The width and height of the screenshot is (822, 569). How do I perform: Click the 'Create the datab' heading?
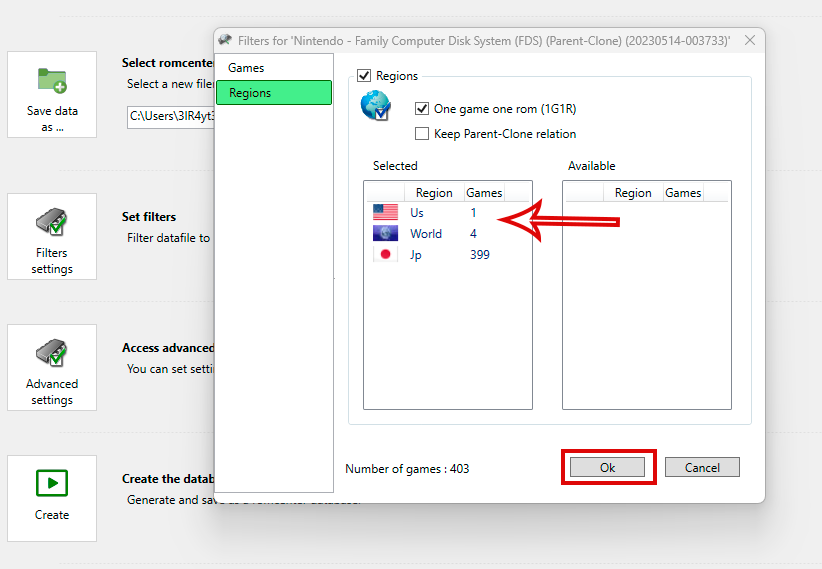(x=168, y=479)
